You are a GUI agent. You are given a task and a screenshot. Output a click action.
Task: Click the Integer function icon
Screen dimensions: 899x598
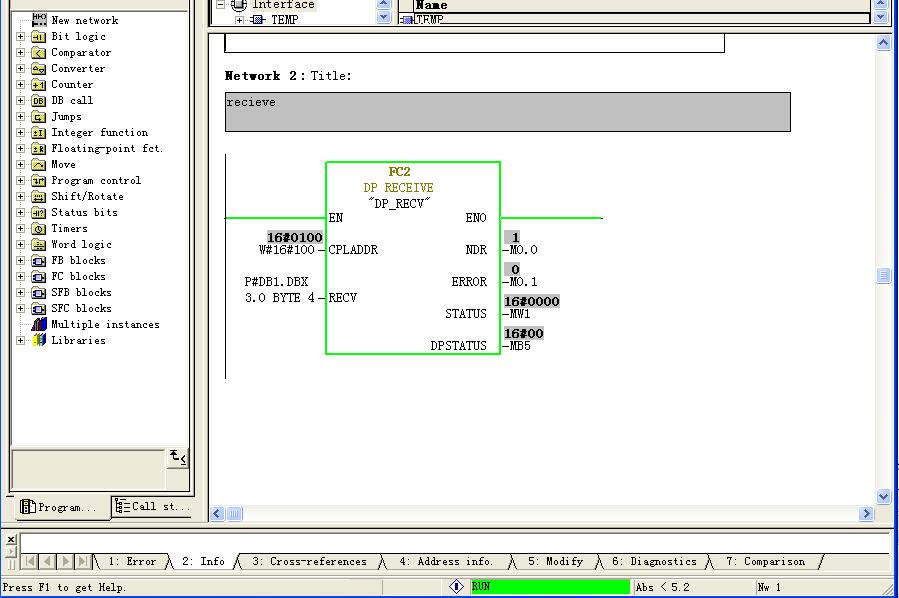tap(38, 133)
